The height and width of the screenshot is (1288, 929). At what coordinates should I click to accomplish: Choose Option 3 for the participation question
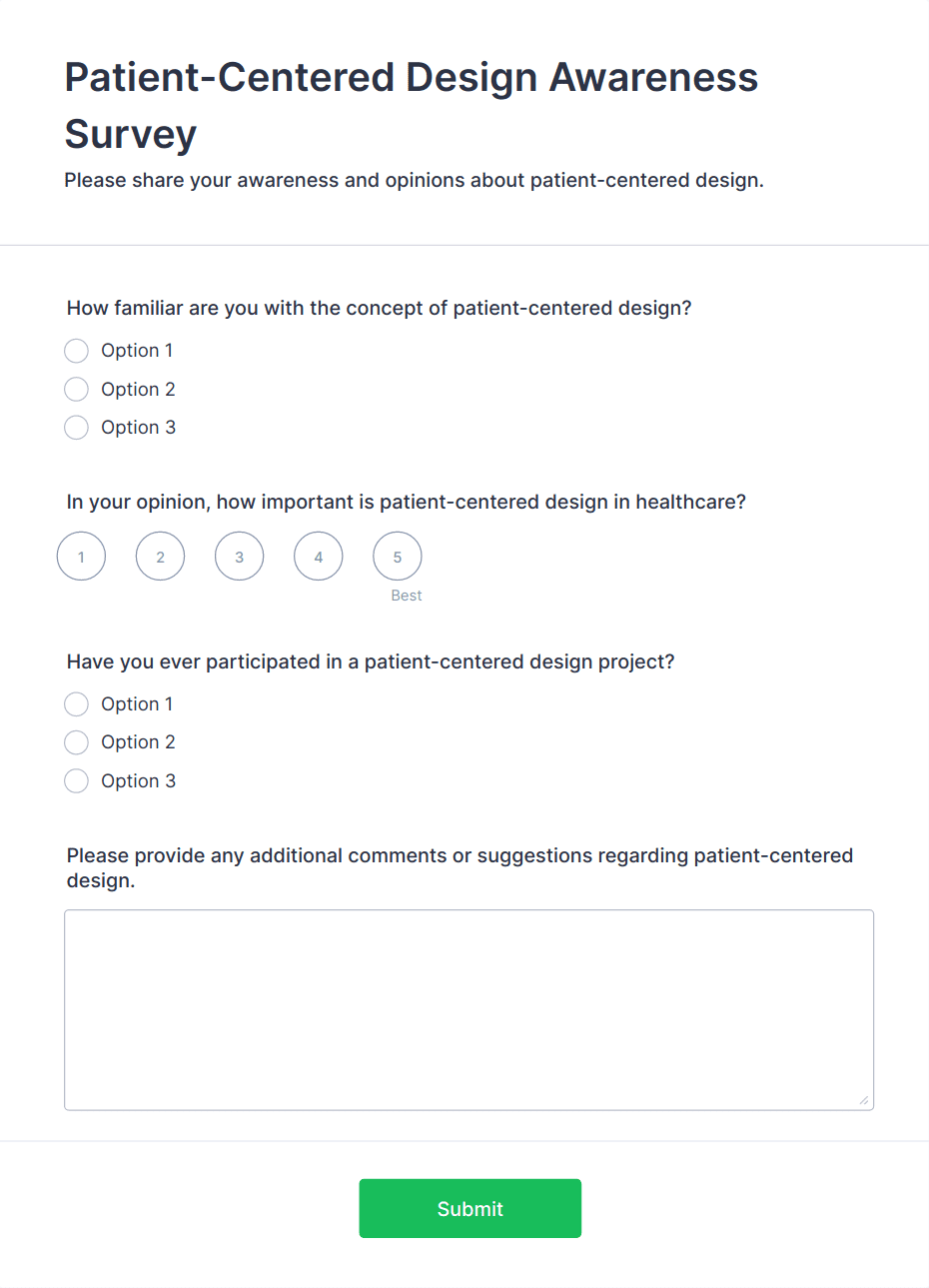[76, 780]
